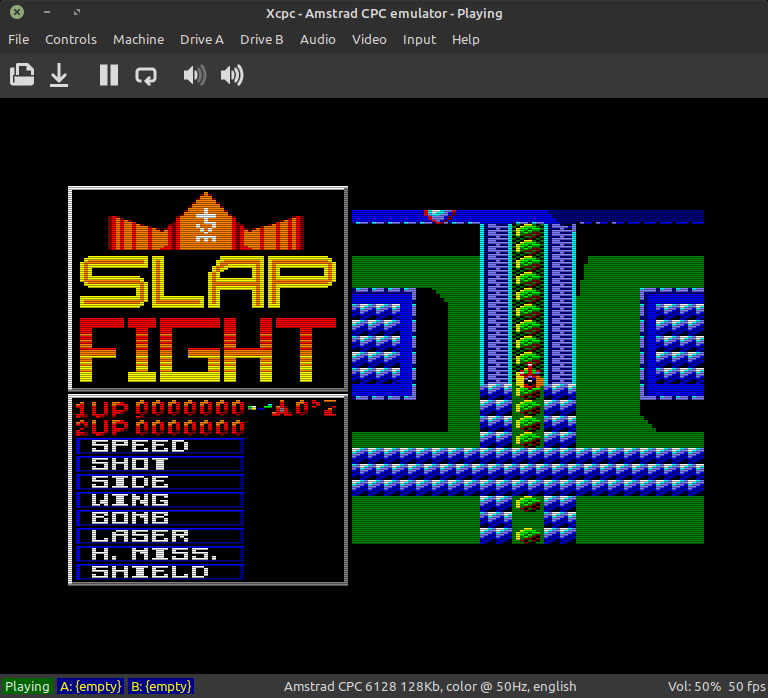Click the 50 fps status text
The height and width of the screenshot is (698, 768).
point(747,686)
